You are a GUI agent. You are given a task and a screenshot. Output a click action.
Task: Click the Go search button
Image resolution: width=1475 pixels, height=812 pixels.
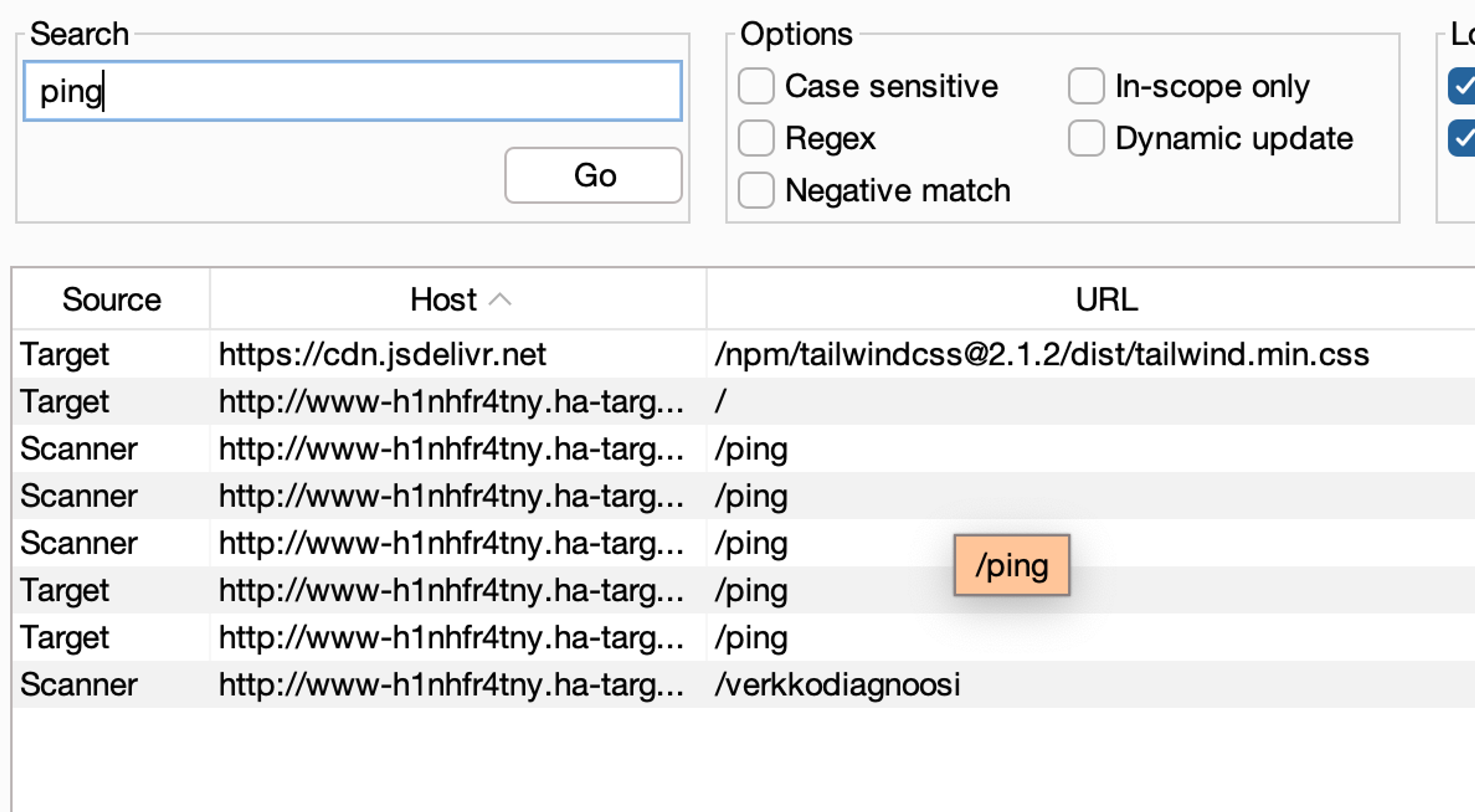point(593,175)
